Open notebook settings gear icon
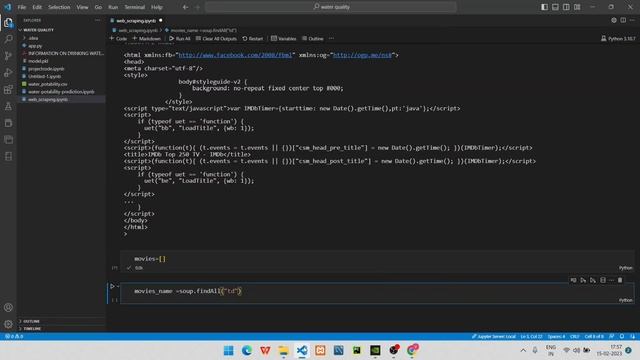 click(x=613, y=20)
